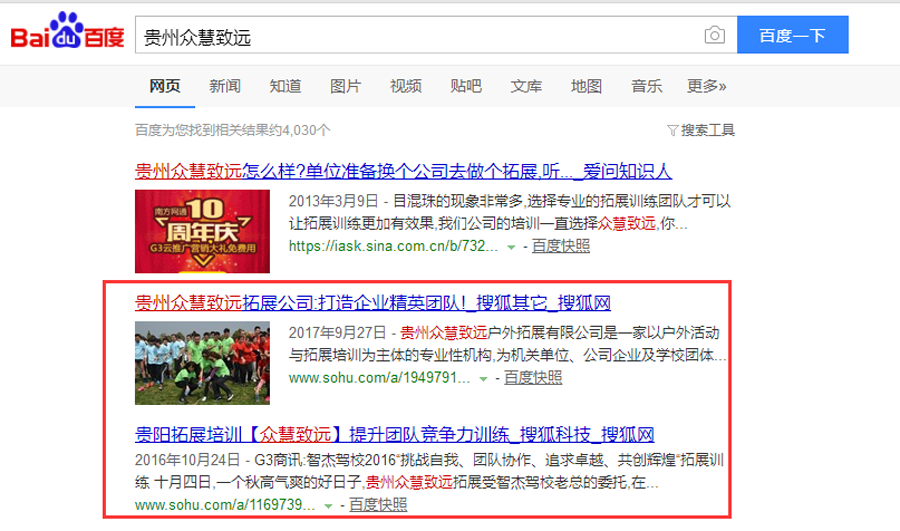Open the 文库 tab

coord(526,86)
